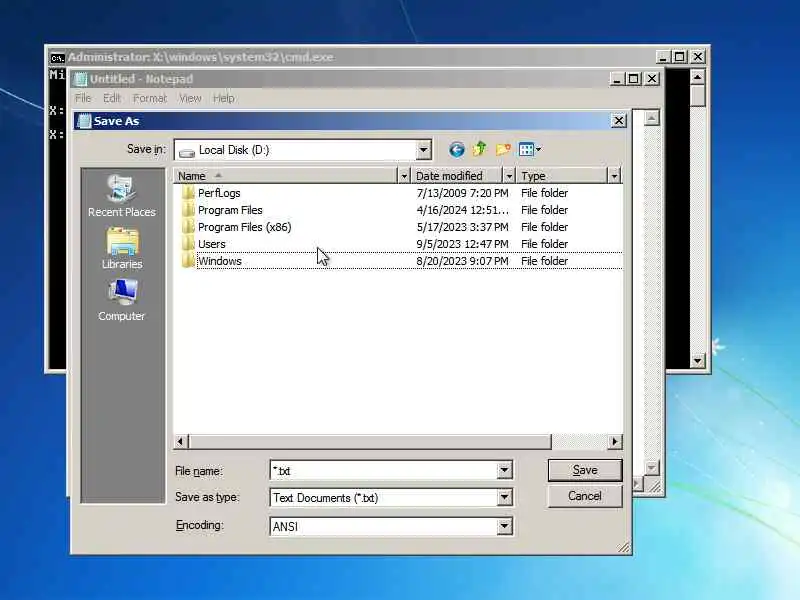
Task: Select the Windows date 8/20/2023 9:07 PM
Action: pos(462,261)
